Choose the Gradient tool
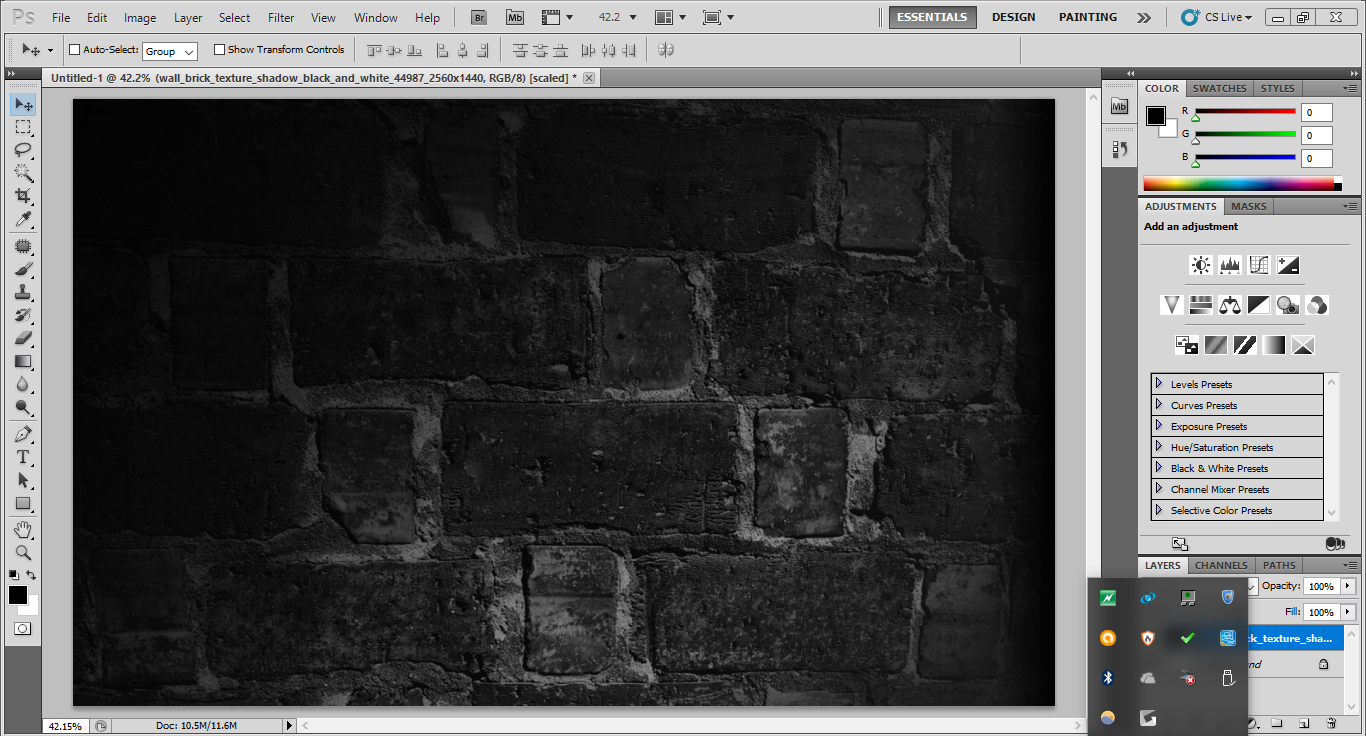The width and height of the screenshot is (1366, 736). coord(23,361)
